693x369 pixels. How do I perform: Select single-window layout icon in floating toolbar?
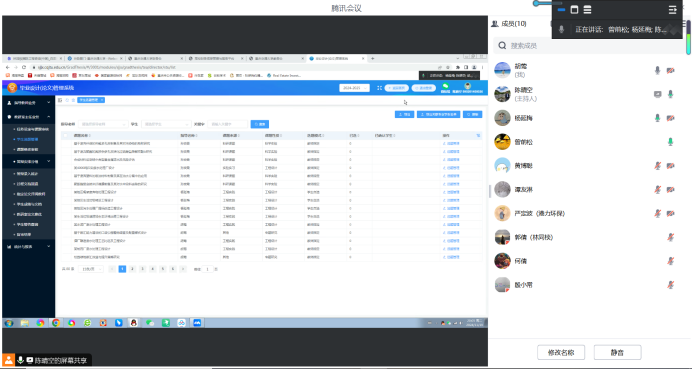(574, 9)
